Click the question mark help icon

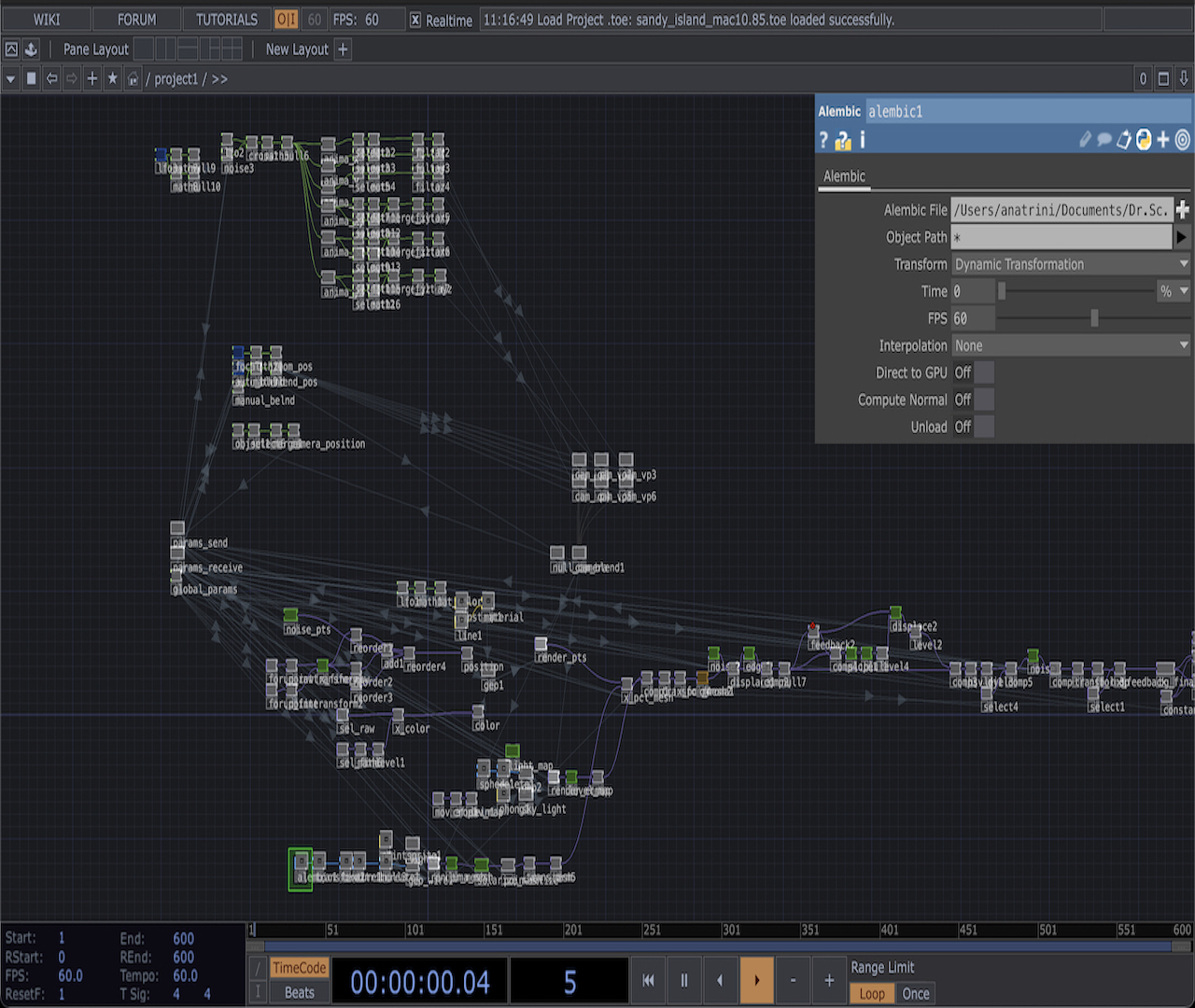(822, 140)
